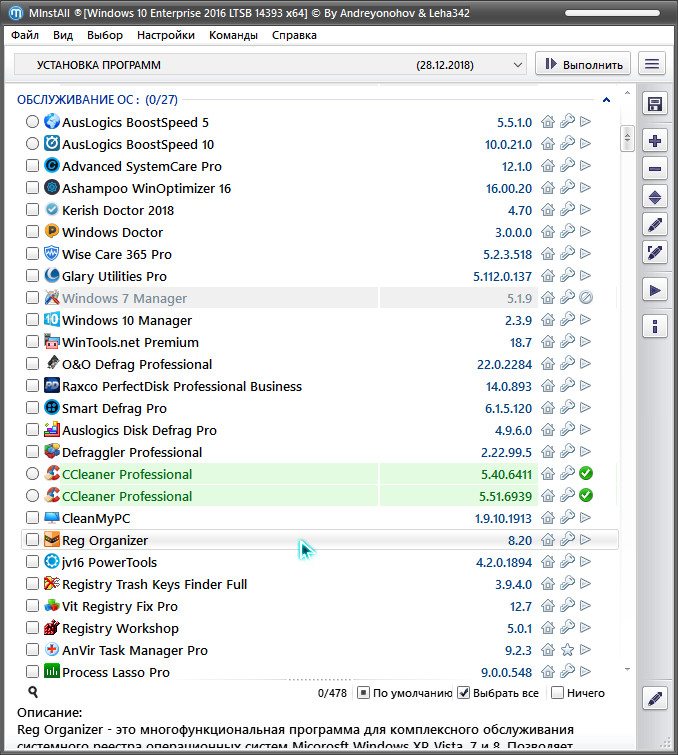Click the list's vertical scrollbar thumb
This screenshot has height=755, width=678.
click(627, 136)
